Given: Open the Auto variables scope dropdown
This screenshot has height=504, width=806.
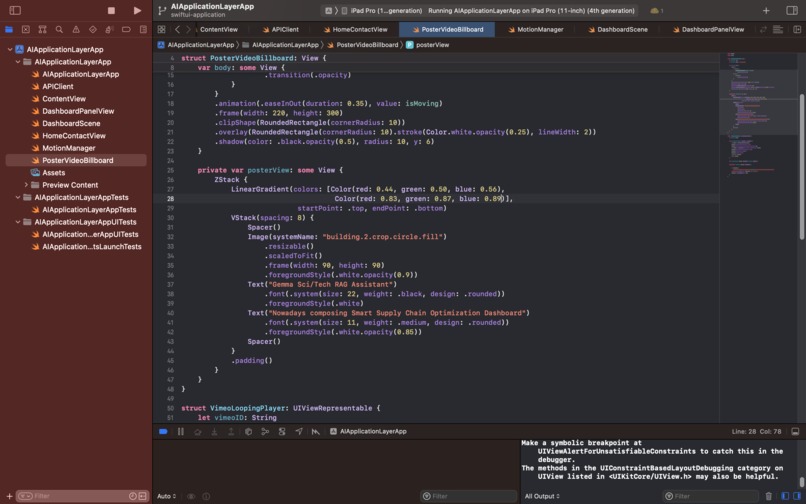Looking at the screenshot, I should click(x=167, y=496).
